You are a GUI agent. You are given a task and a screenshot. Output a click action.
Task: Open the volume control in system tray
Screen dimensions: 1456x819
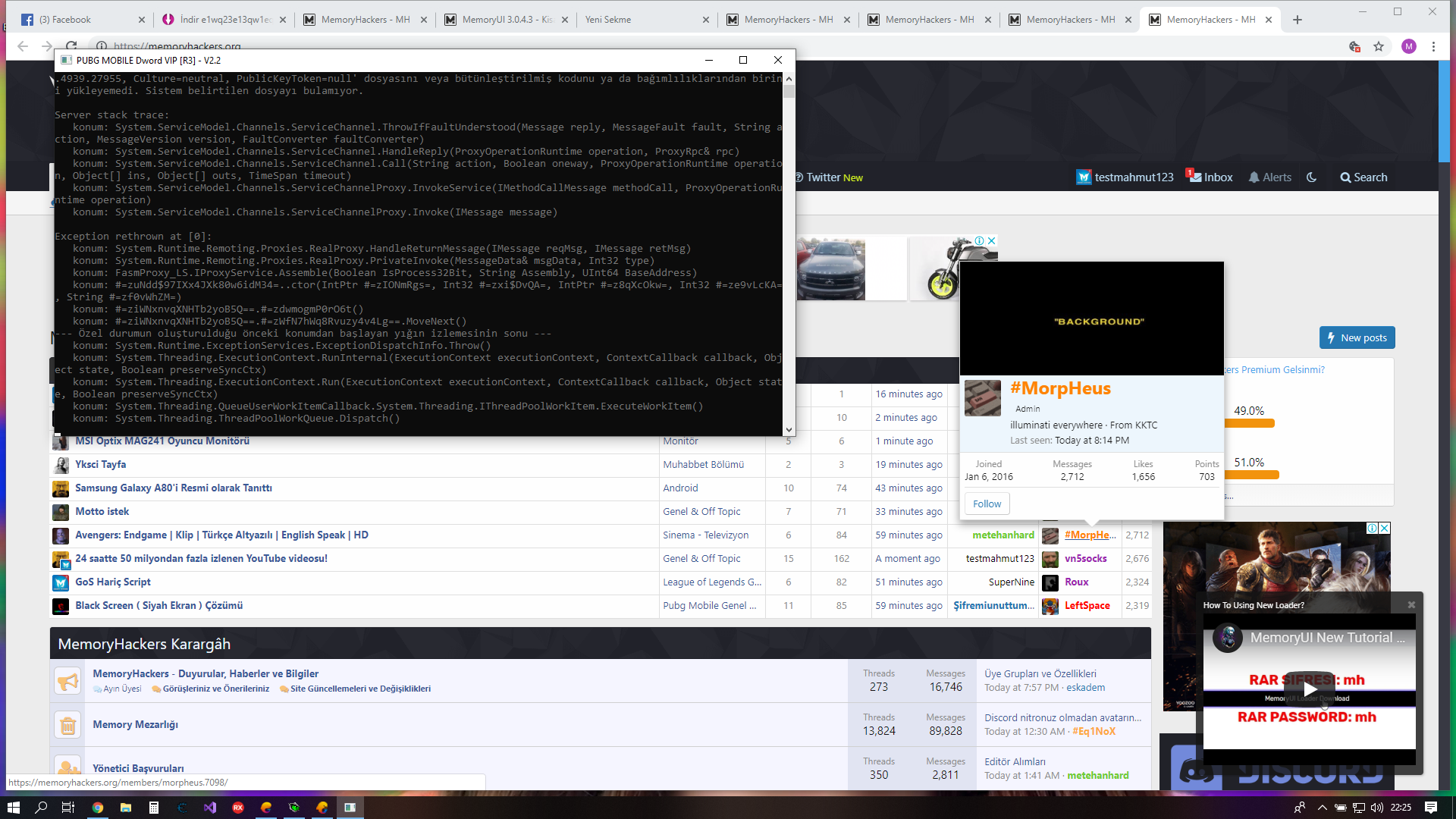point(1377,808)
